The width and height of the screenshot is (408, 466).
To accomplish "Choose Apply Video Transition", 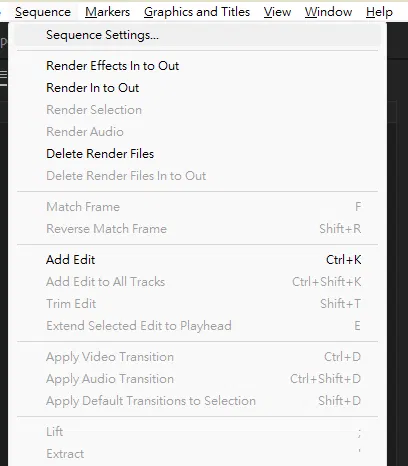I will (x=197, y=357).
